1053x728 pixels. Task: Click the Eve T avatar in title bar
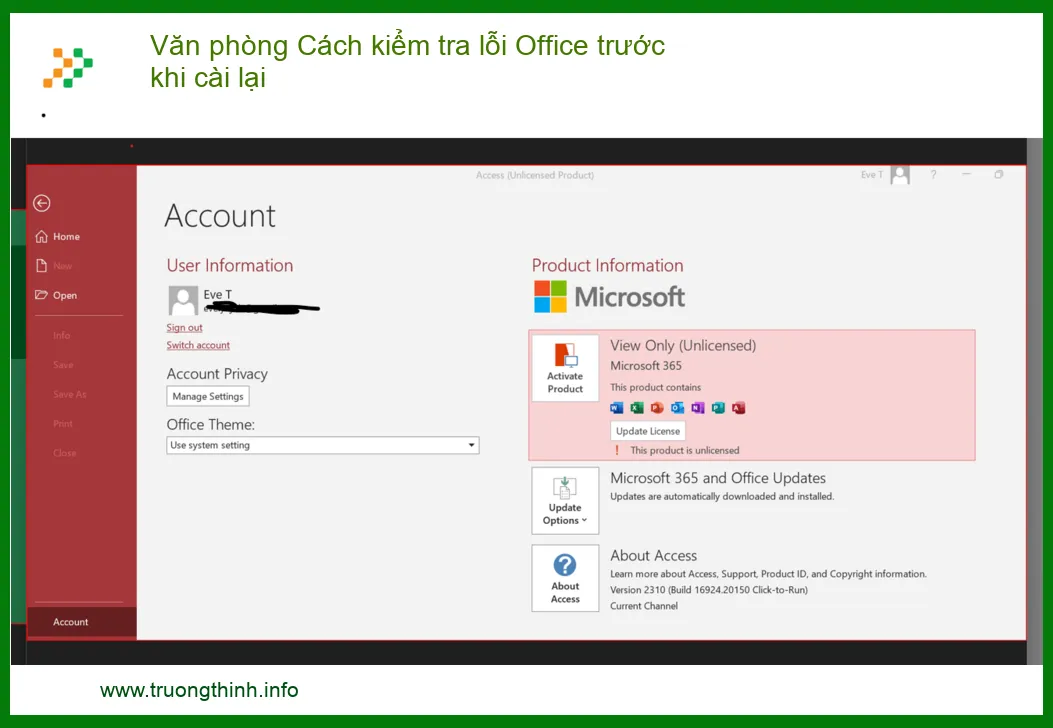tap(900, 175)
